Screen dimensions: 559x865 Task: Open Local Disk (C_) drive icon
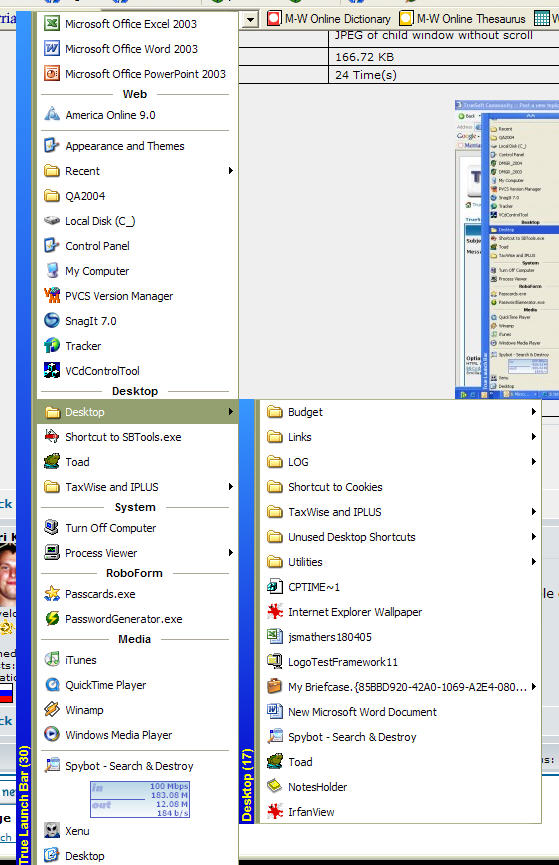click(x=52, y=221)
